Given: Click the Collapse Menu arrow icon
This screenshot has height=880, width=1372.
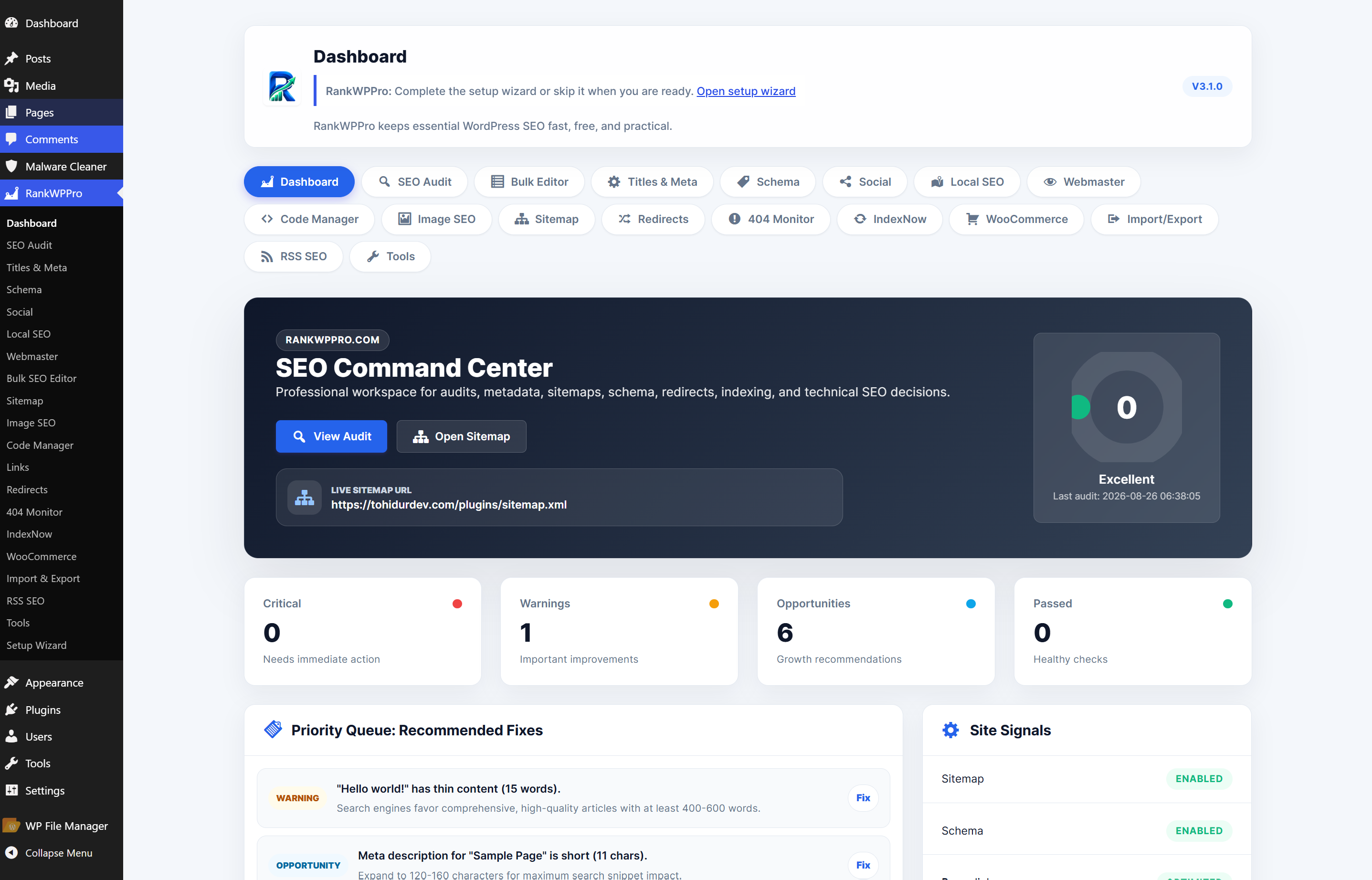Looking at the screenshot, I should [x=11, y=853].
